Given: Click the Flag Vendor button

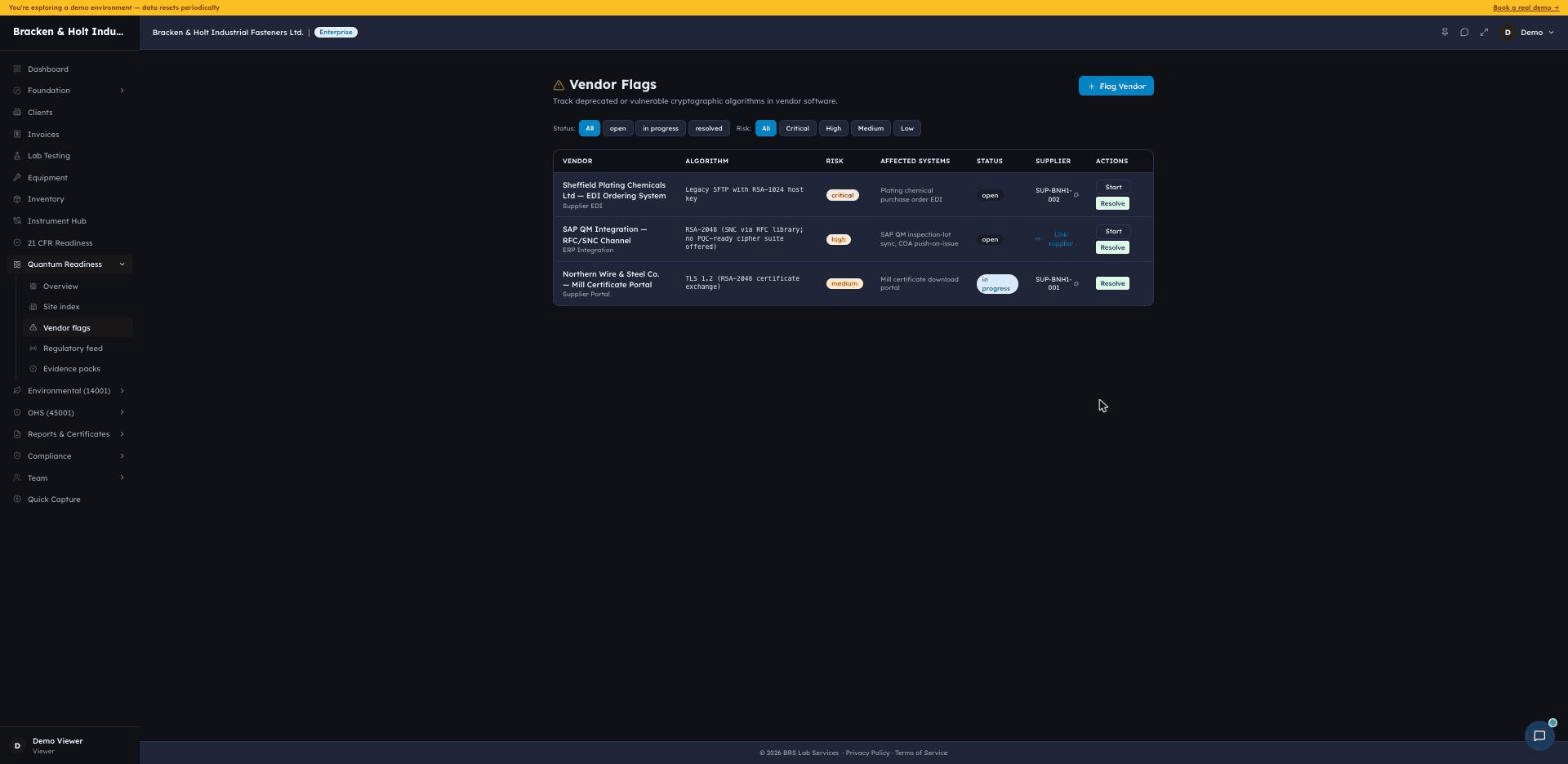Looking at the screenshot, I should [x=1116, y=86].
